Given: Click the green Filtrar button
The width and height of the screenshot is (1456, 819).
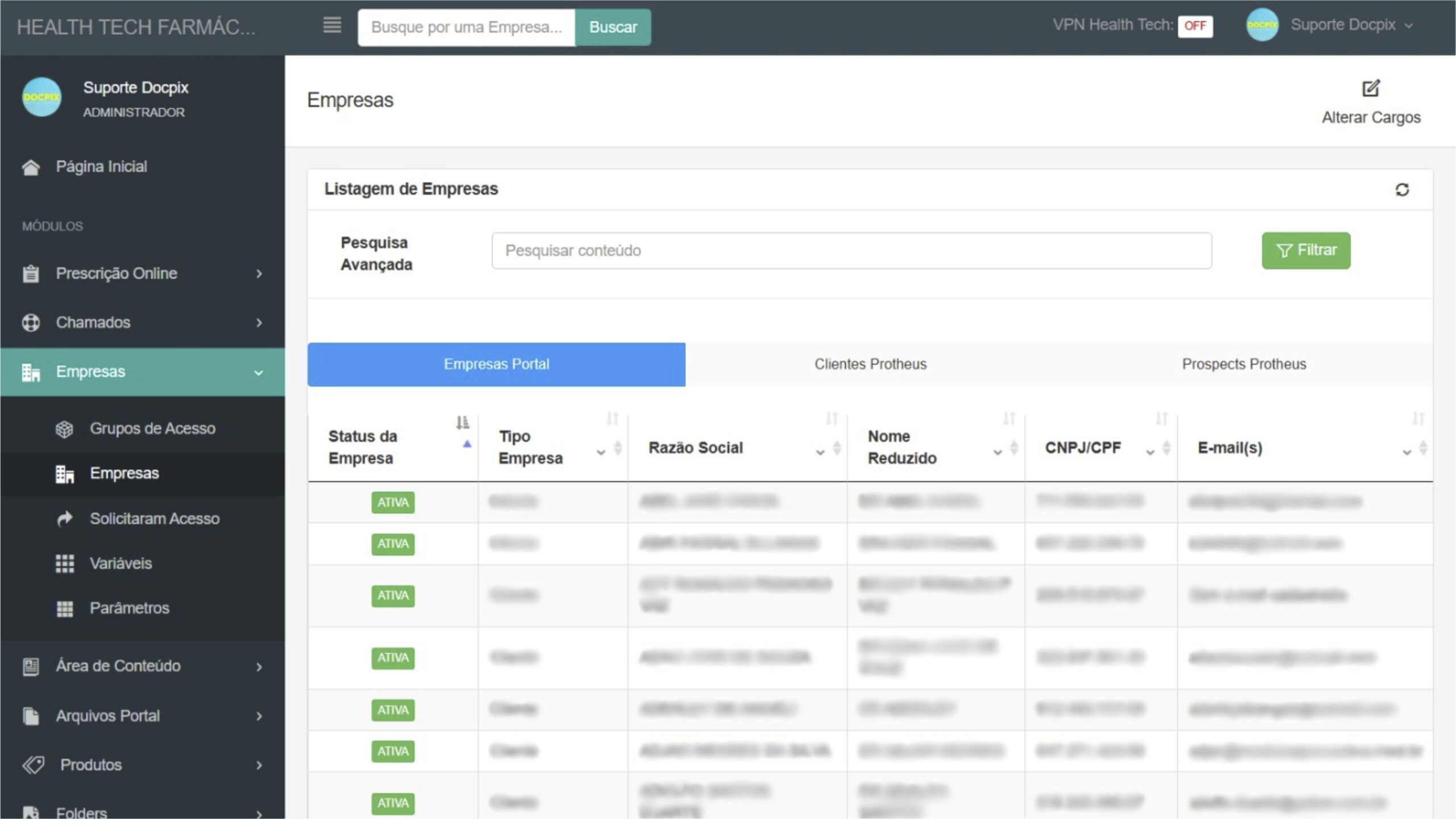Looking at the screenshot, I should 1305,250.
